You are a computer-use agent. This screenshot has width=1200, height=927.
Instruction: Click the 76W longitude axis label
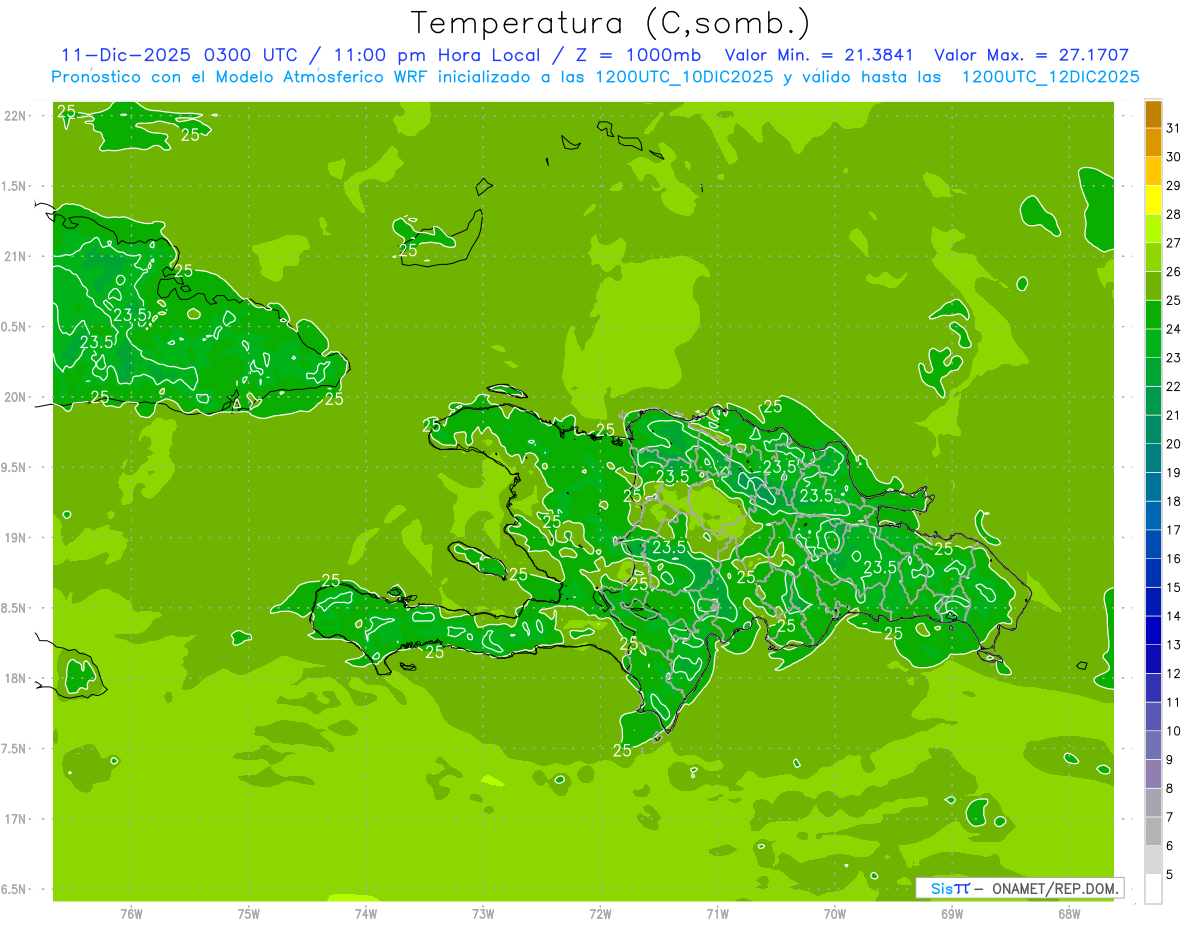click(131, 914)
